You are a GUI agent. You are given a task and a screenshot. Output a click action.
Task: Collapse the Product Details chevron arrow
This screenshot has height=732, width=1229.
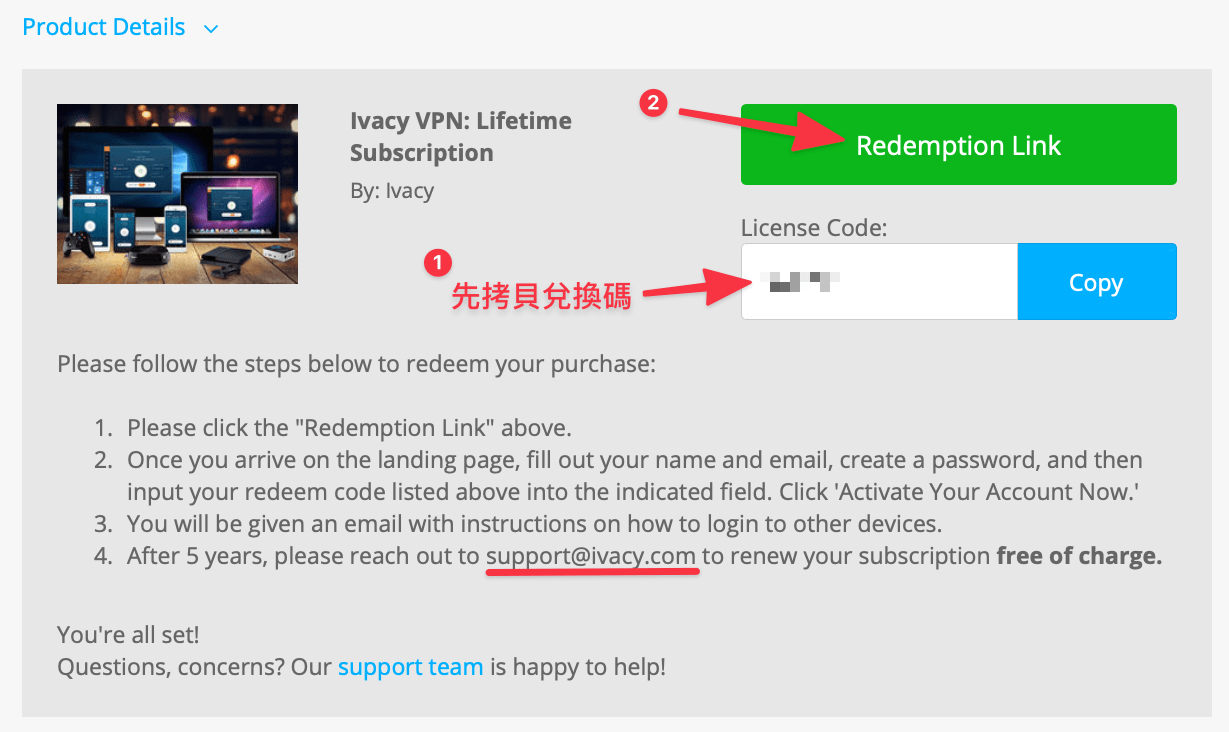click(210, 29)
